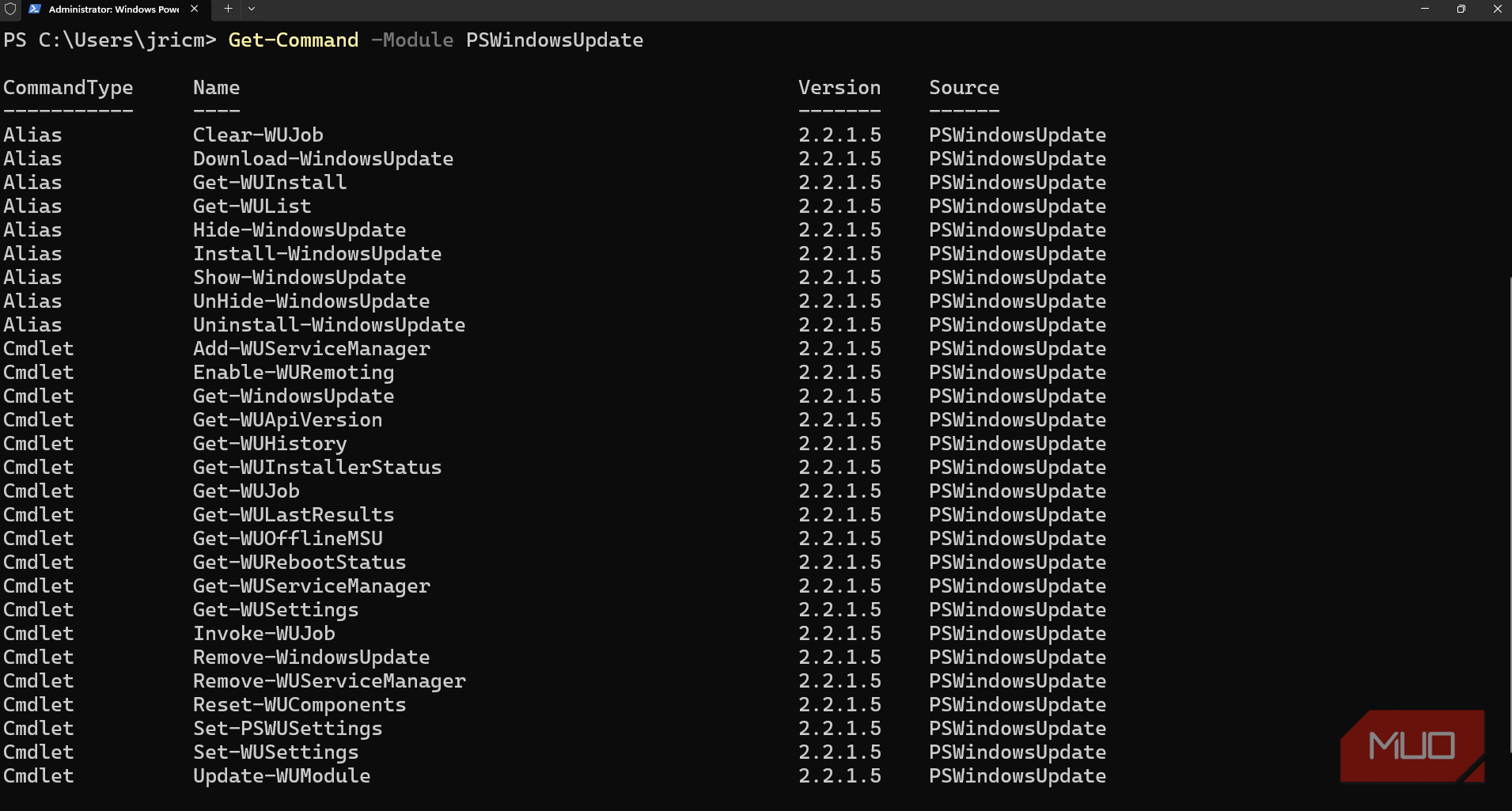Click Download-WindowsUpdate alias name
The image size is (1512, 811).
click(x=323, y=159)
